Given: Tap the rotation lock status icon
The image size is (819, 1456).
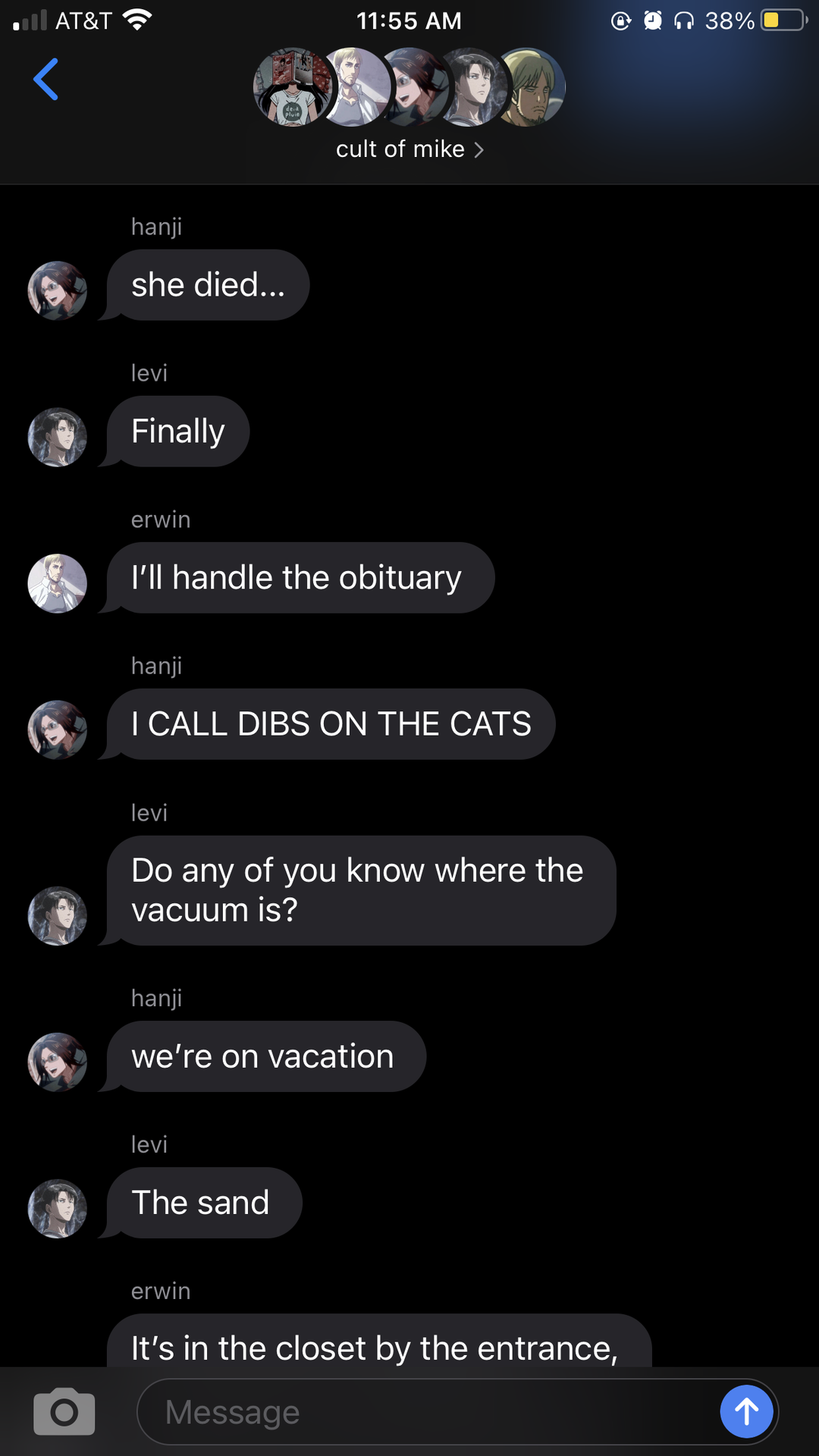Looking at the screenshot, I should pyautogui.click(x=621, y=20).
